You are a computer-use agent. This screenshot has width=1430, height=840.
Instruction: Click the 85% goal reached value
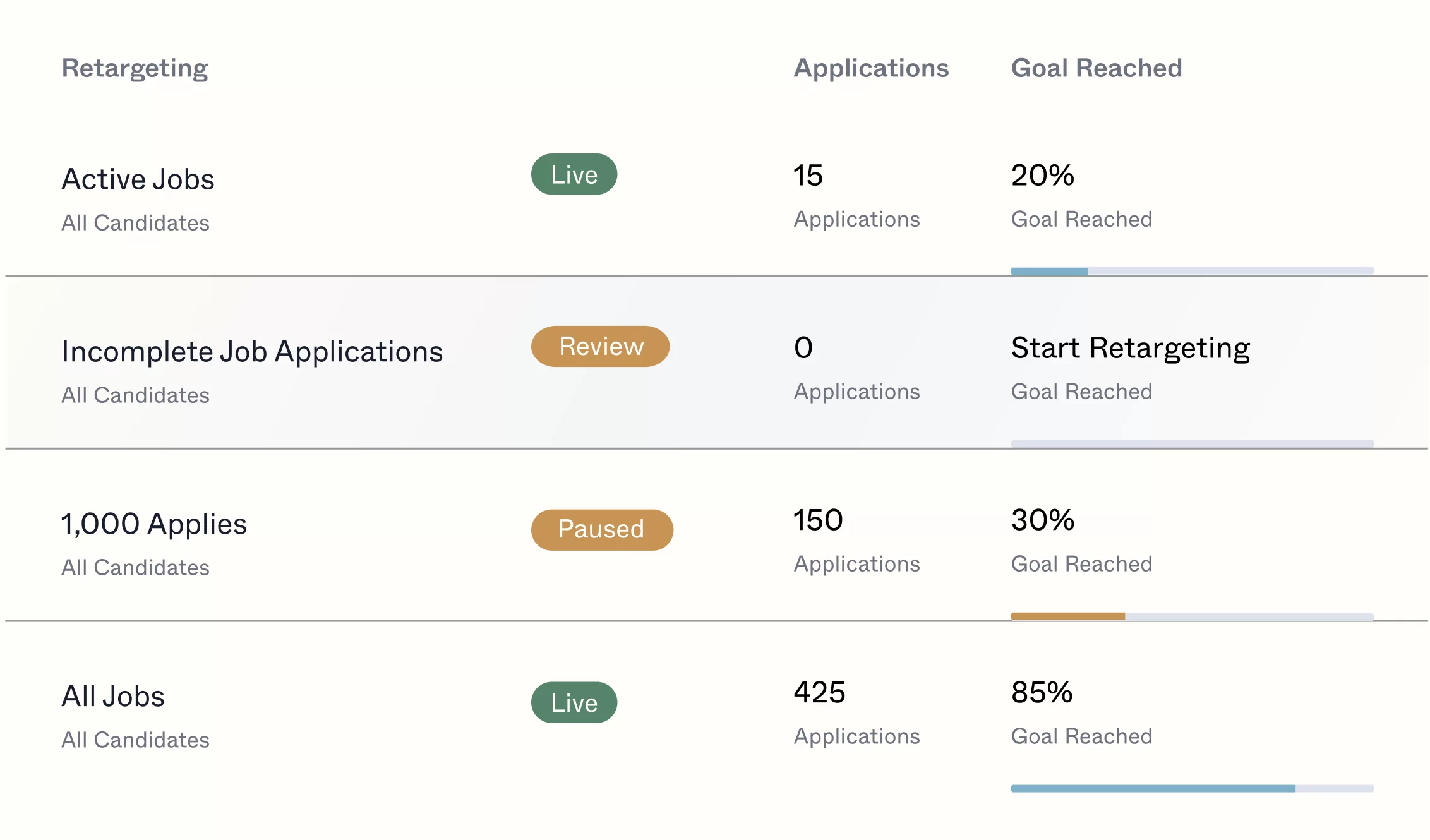[x=1042, y=693]
